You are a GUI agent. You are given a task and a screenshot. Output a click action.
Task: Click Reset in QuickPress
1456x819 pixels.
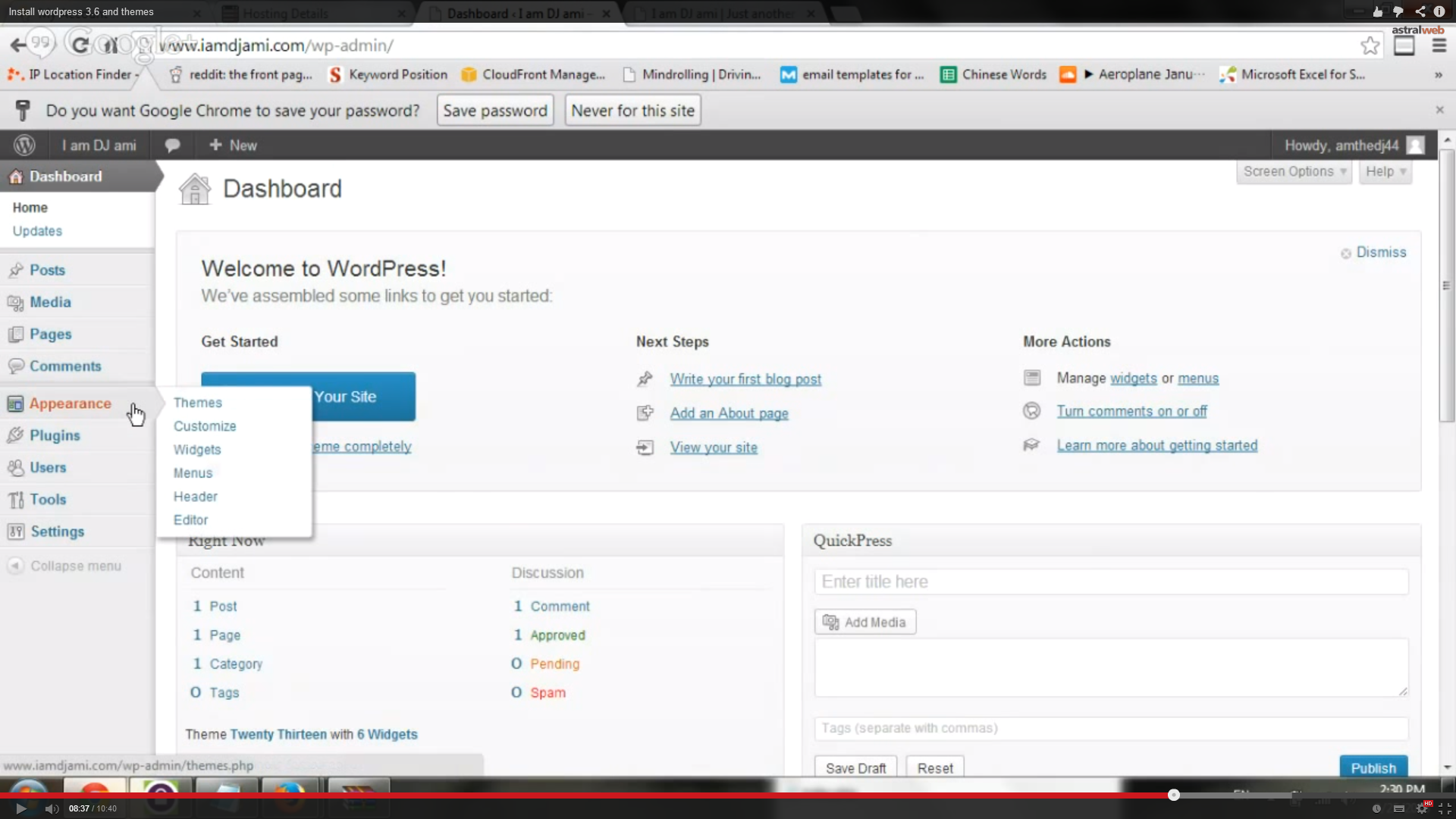coord(935,767)
